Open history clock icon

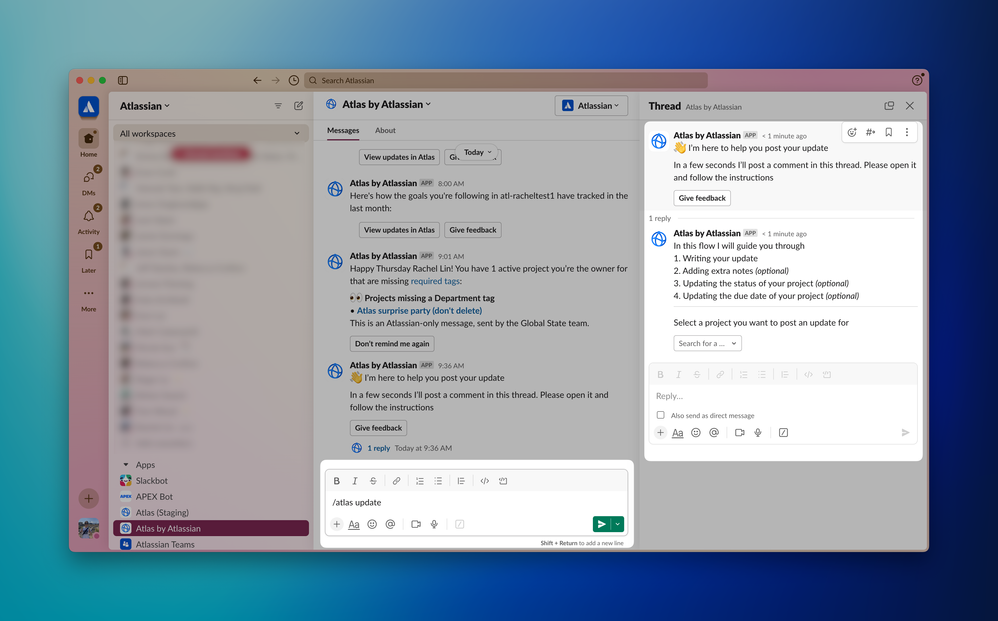(x=293, y=80)
